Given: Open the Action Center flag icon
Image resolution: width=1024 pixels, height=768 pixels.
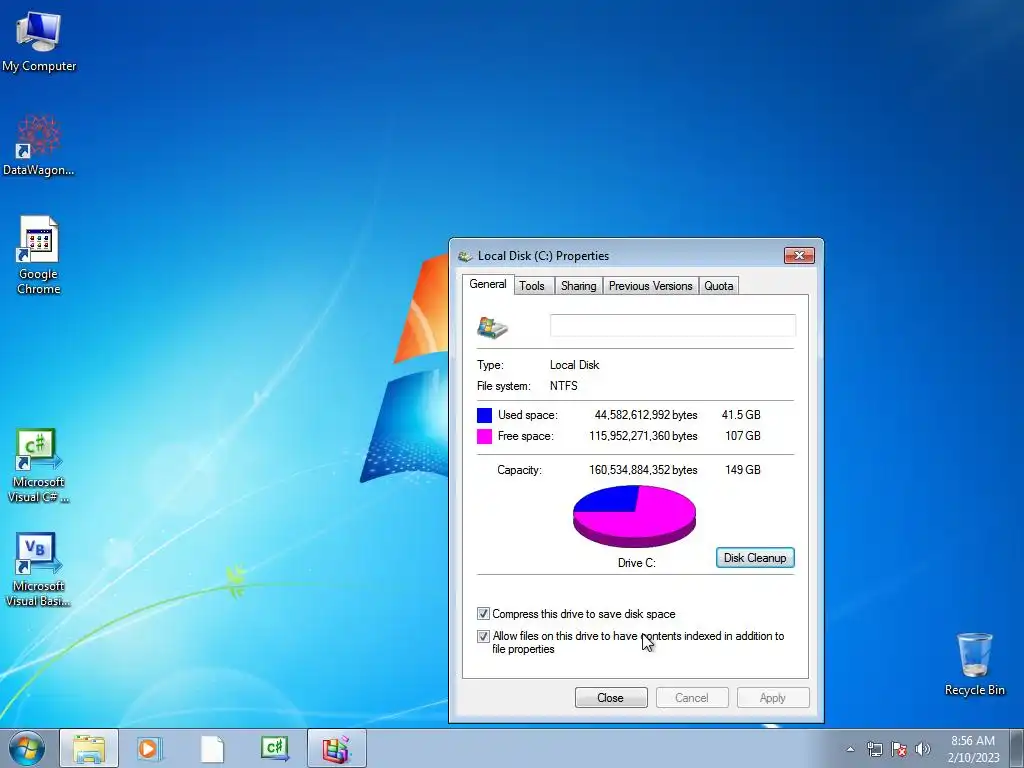Looking at the screenshot, I should 899,749.
